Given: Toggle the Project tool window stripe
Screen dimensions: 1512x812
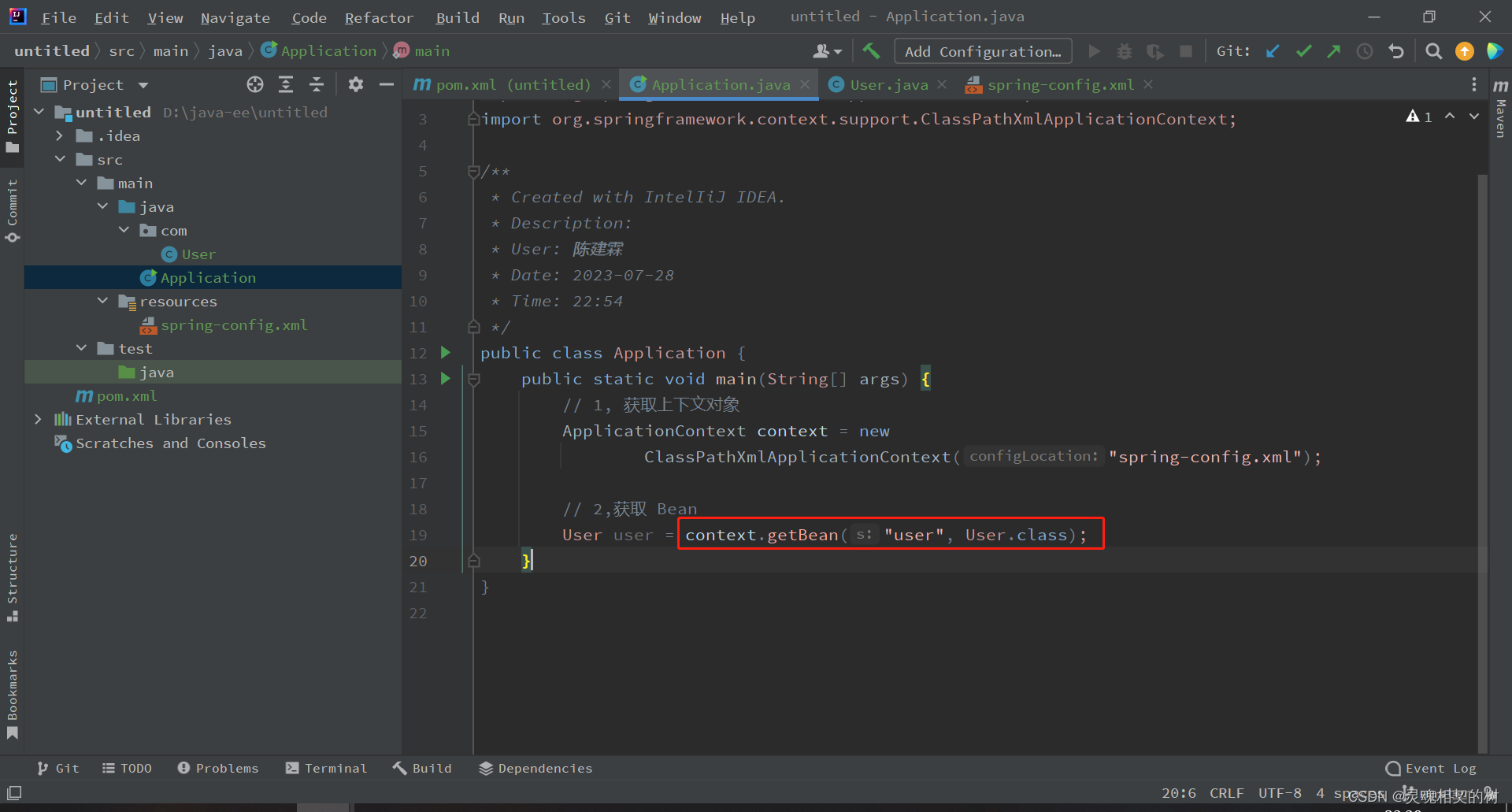Looking at the screenshot, I should coord(12,116).
